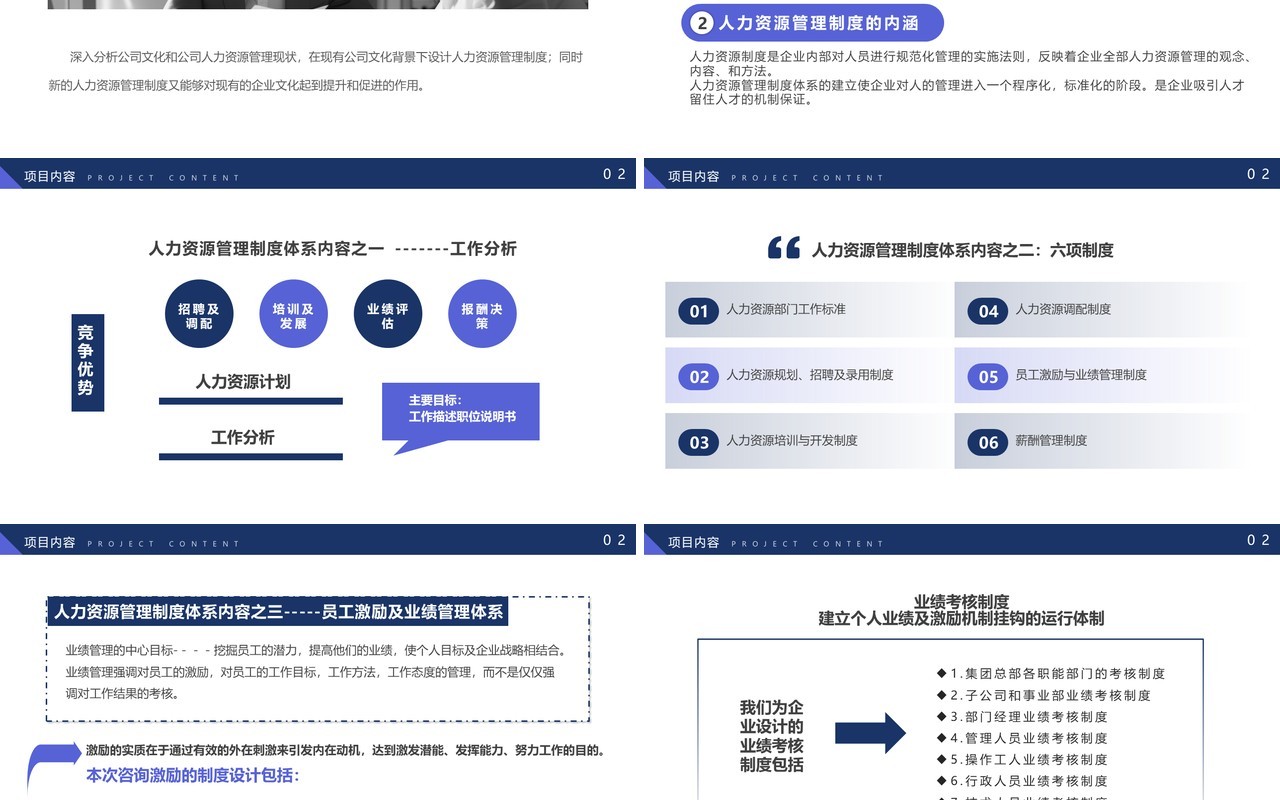1280x800 pixels.
Task: Select the 业绩评估 circle
Action: [x=388, y=314]
